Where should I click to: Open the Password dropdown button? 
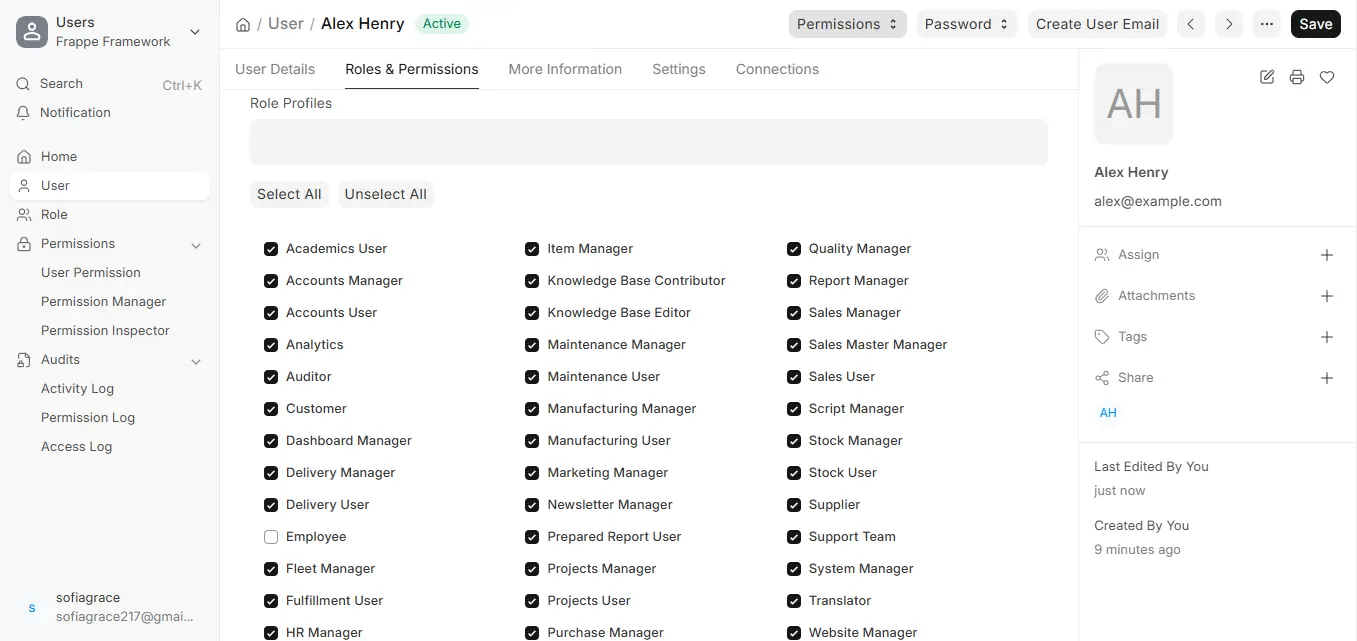point(967,24)
